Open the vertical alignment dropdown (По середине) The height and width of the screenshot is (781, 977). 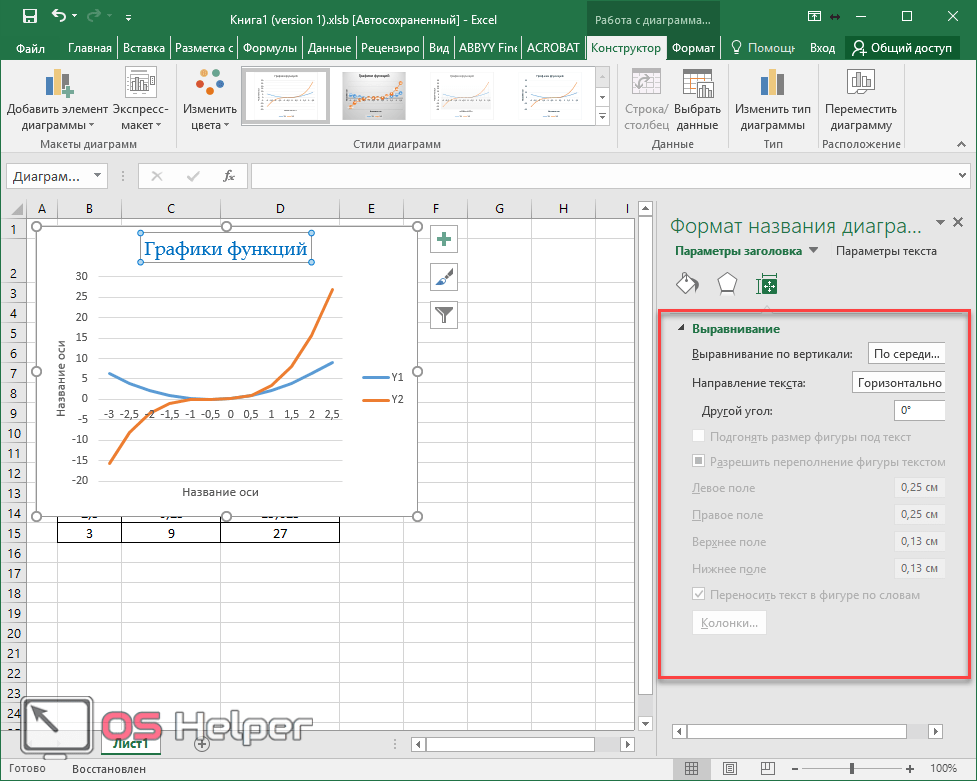906,354
